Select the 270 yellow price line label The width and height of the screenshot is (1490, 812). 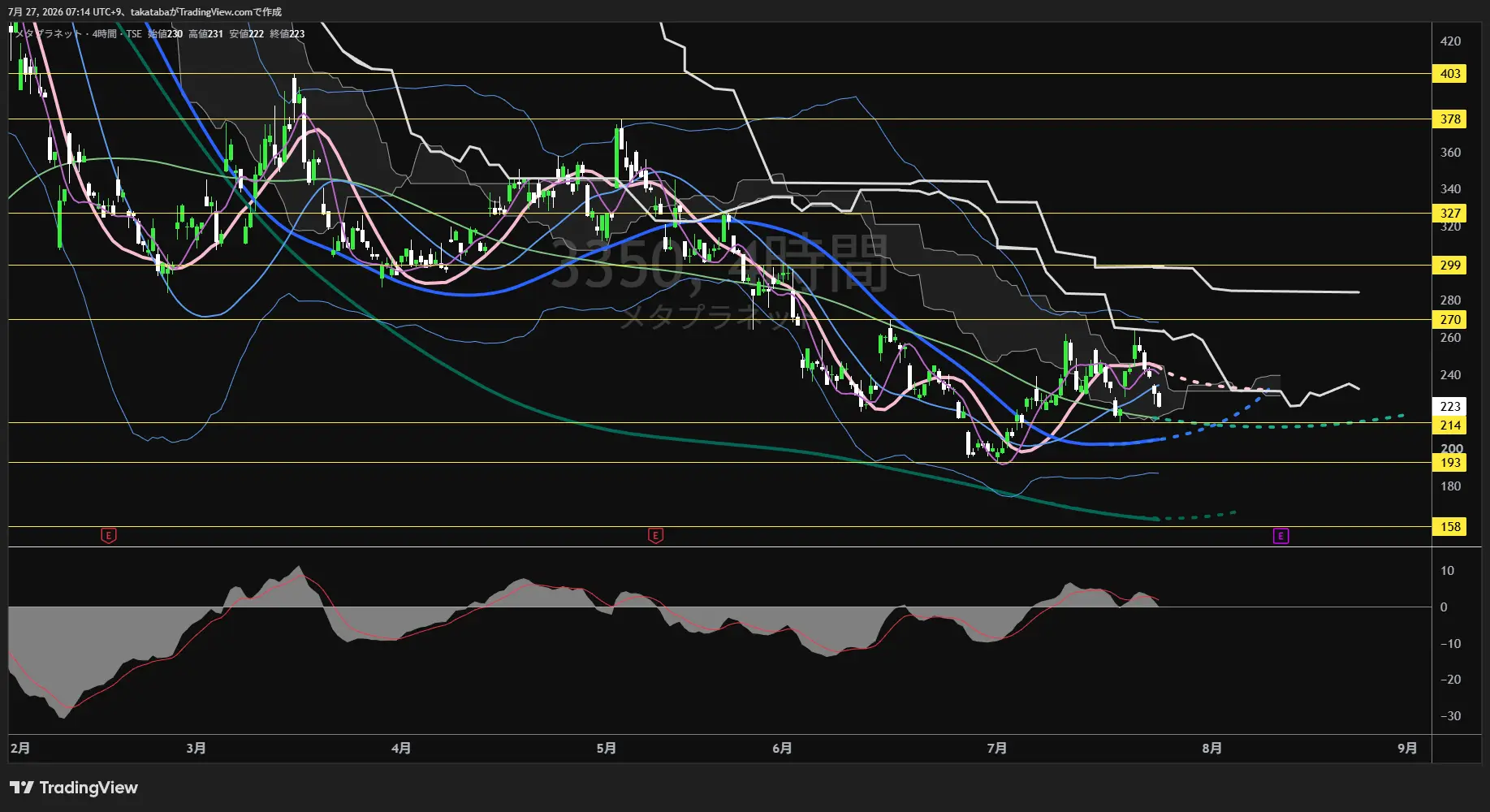pyautogui.click(x=1450, y=320)
